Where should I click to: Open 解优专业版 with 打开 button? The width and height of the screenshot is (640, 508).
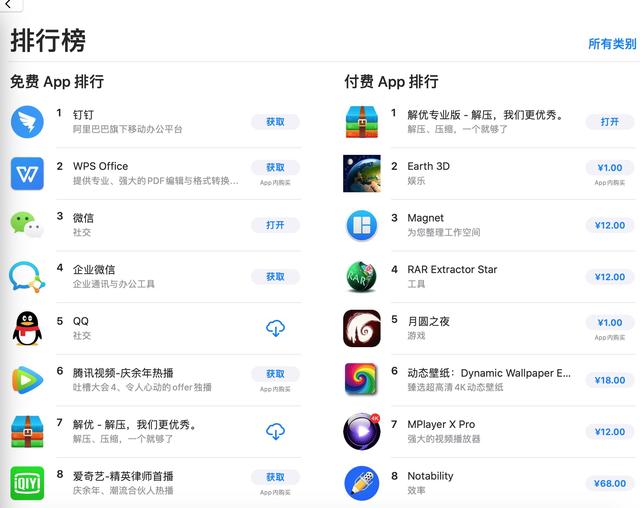[610, 122]
